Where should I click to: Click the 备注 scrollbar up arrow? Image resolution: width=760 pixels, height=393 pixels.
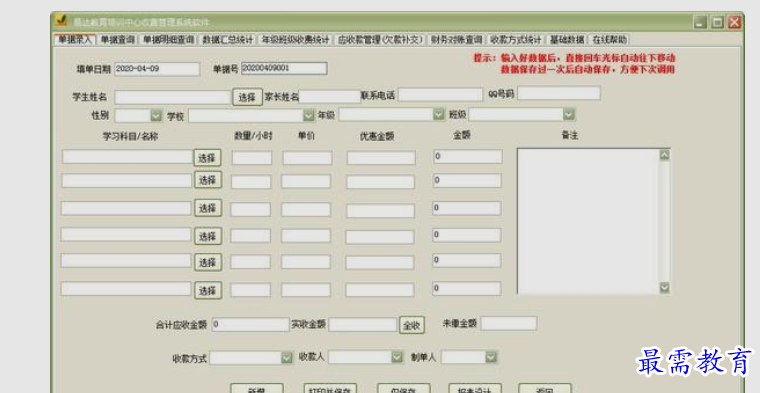(665, 155)
